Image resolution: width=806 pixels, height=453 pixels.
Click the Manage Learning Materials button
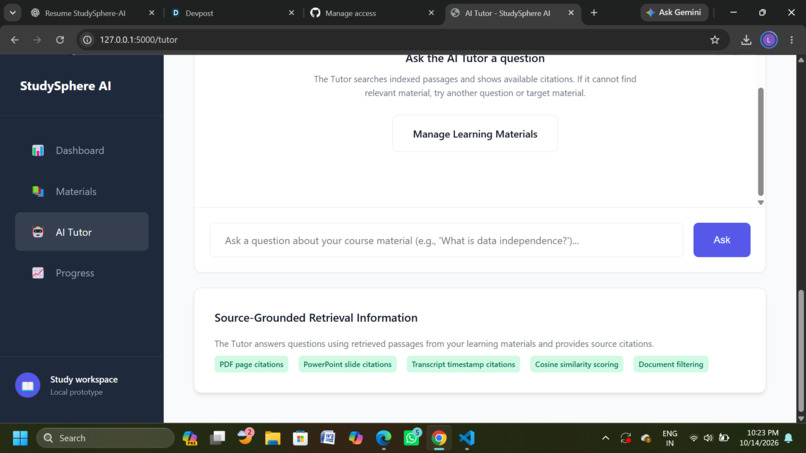(x=475, y=134)
